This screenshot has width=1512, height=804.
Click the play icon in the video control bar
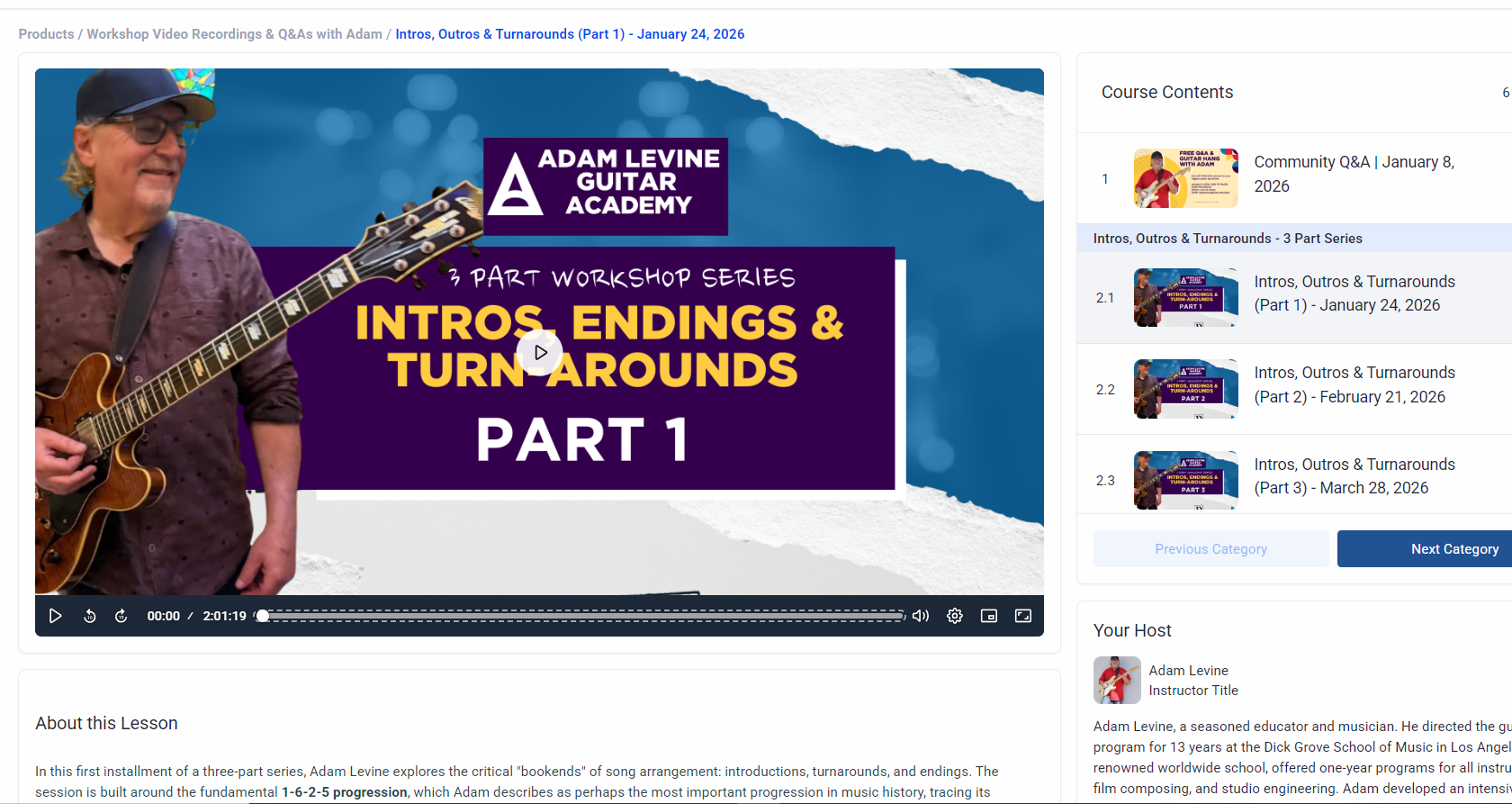click(55, 616)
